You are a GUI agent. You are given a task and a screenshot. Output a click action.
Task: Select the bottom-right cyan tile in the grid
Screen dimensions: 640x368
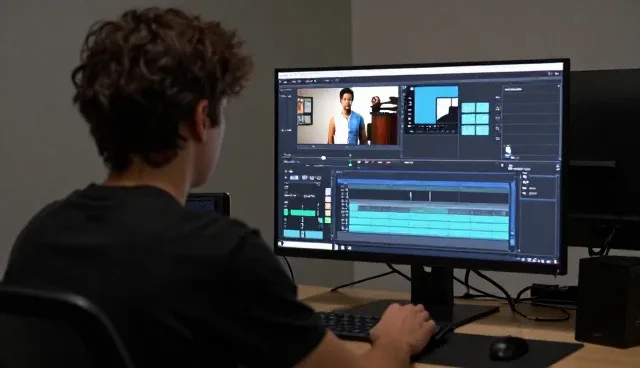click(482, 130)
